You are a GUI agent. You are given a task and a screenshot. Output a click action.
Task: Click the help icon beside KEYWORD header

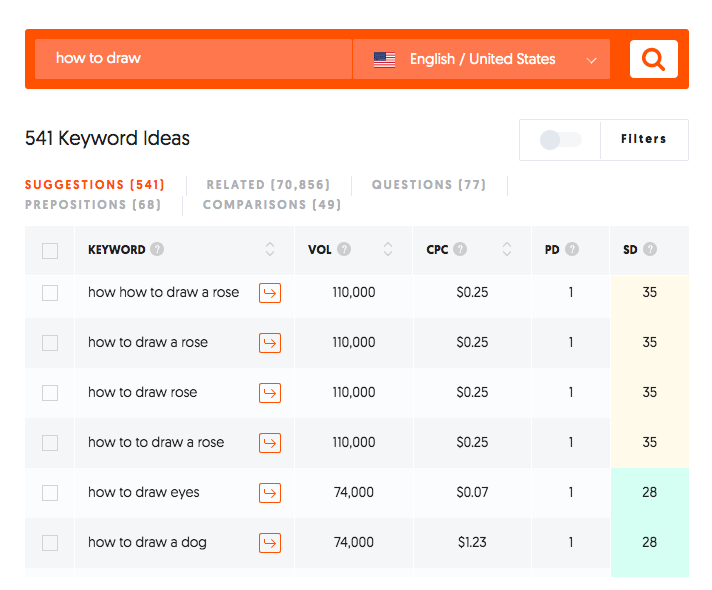[157, 250]
